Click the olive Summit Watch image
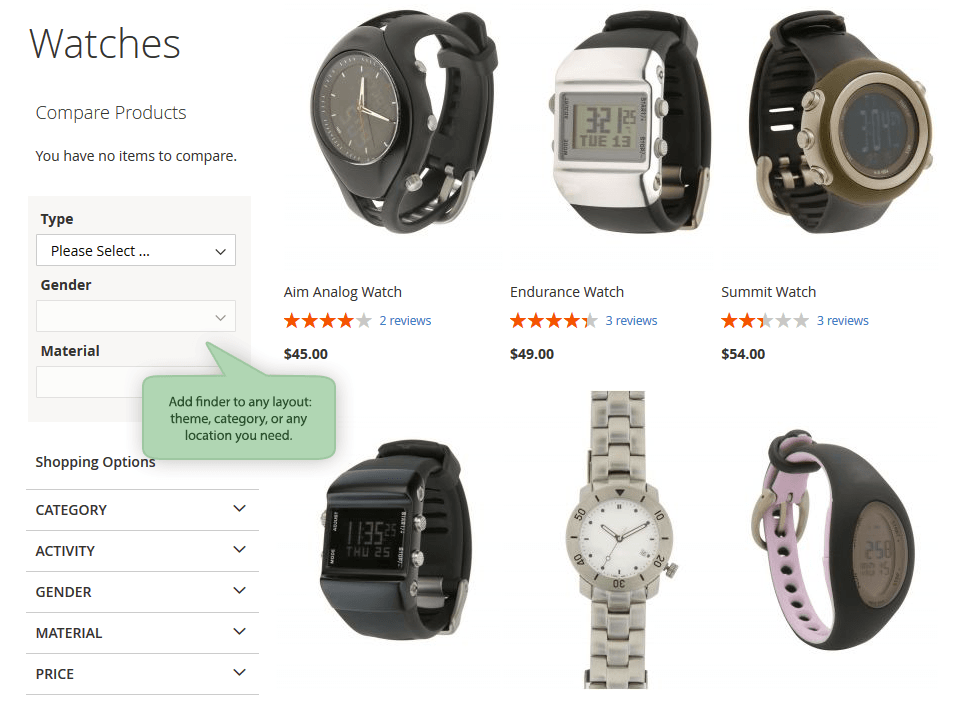The image size is (960, 704). pyautogui.click(x=842, y=122)
